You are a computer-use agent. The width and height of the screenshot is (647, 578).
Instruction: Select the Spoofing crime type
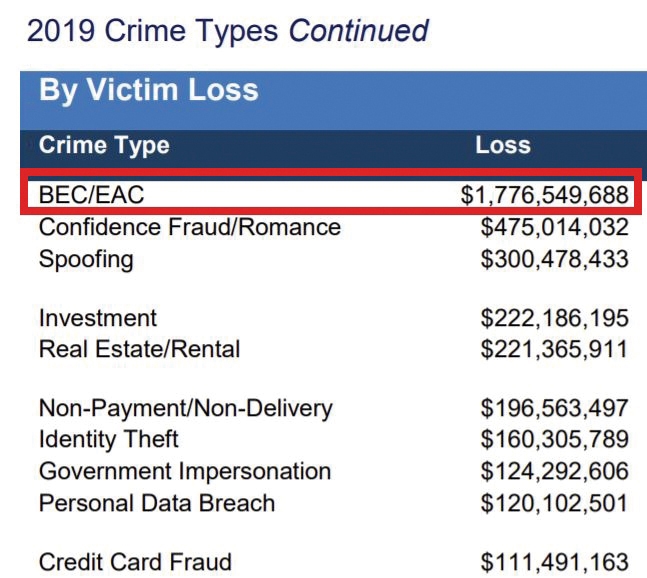(86, 260)
